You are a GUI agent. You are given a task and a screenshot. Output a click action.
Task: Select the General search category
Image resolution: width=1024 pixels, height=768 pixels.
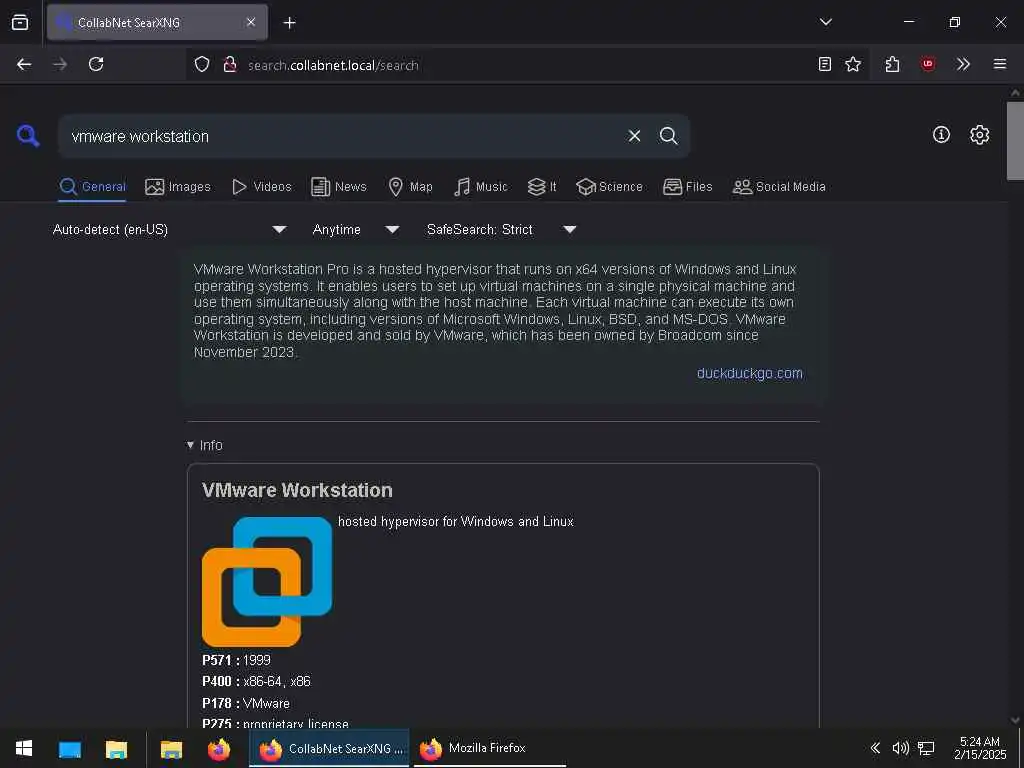tap(92, 187)
